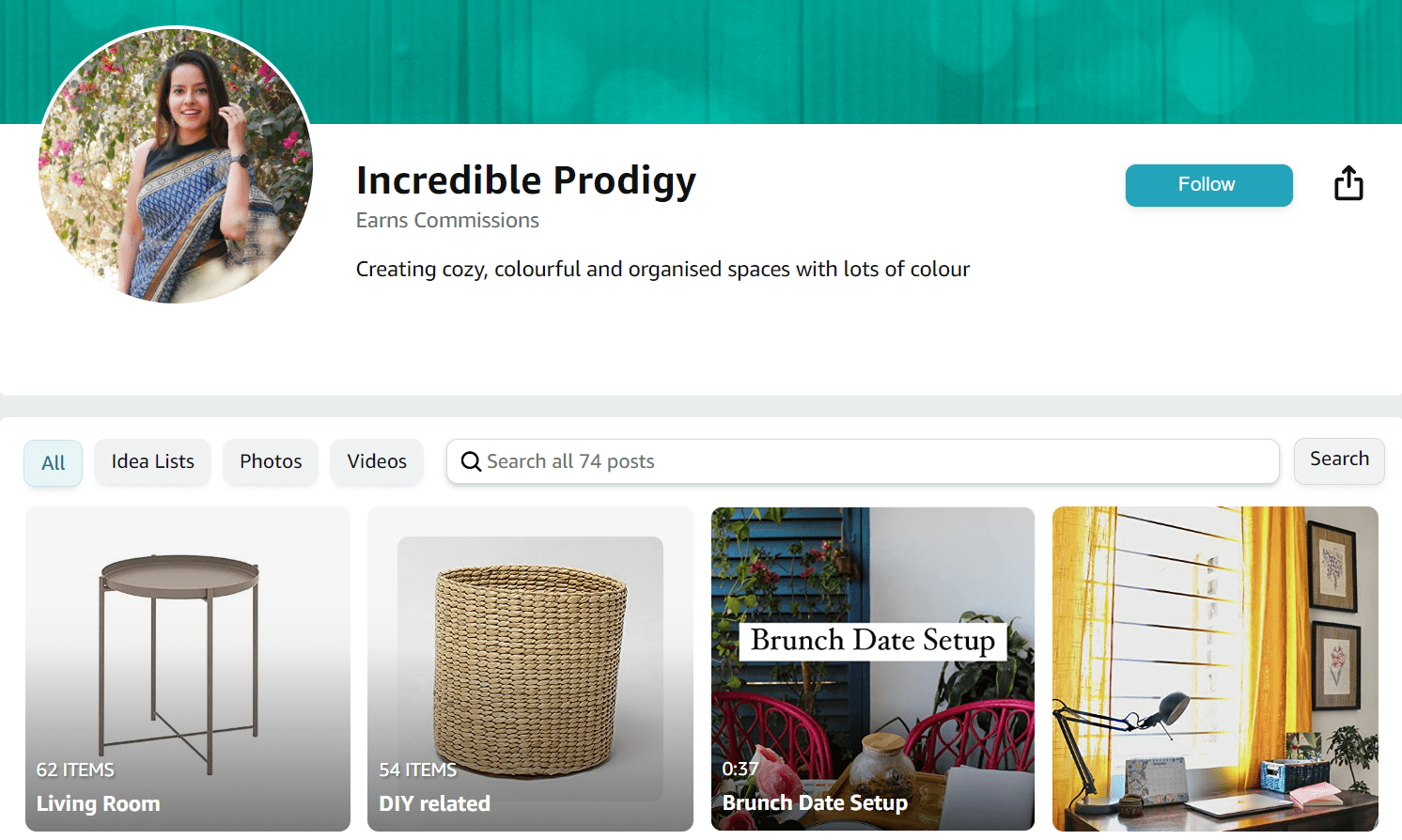The height and width of the screenshot is (840, 1402).
Task: Switch to the Videos tab
Action: (x=377, y=461)
